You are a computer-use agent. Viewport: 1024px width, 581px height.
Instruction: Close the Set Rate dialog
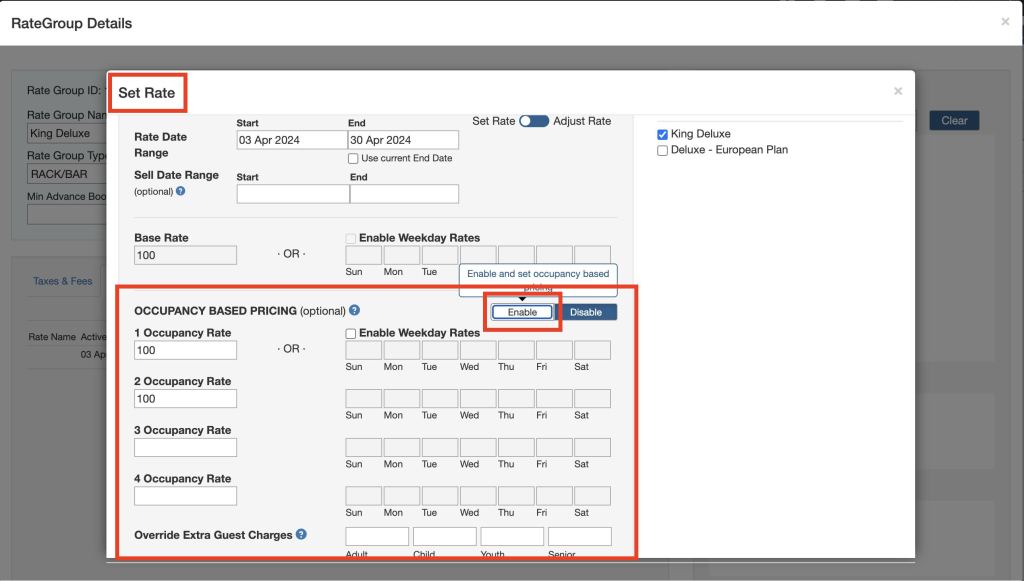click(897, 89)
